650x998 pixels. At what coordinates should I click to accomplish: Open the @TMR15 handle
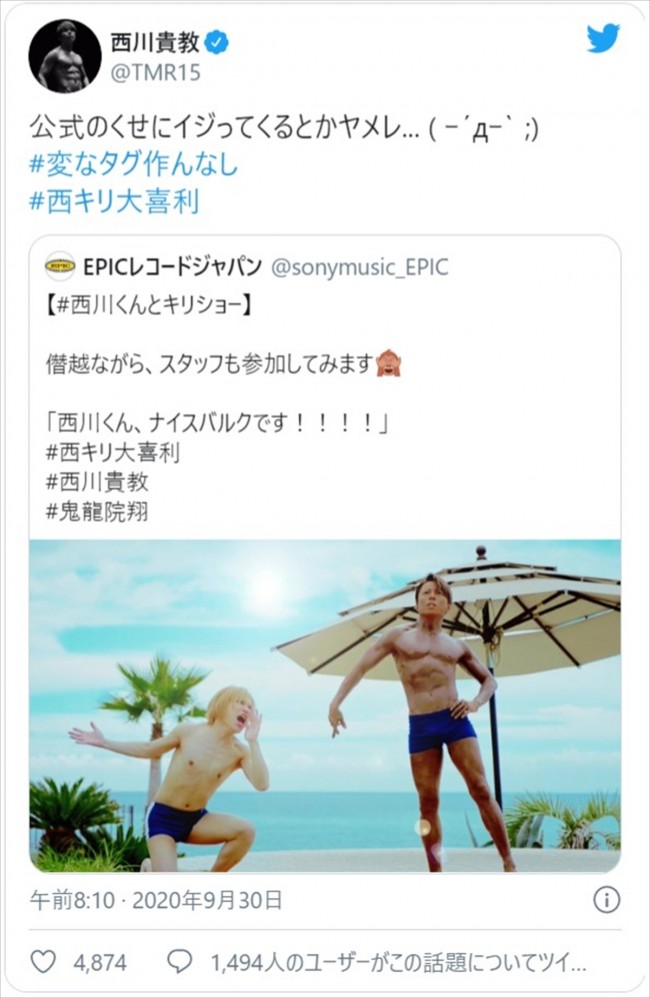click(x=155, y=73)
